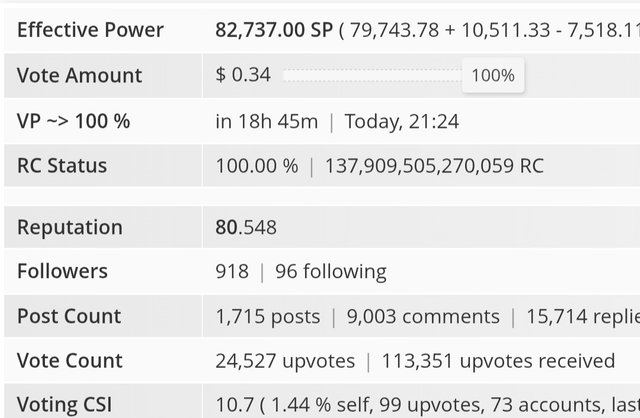Click the 100% vote weight slider handle
Viewport: 640px width, 418px height.
coord(493,76)
